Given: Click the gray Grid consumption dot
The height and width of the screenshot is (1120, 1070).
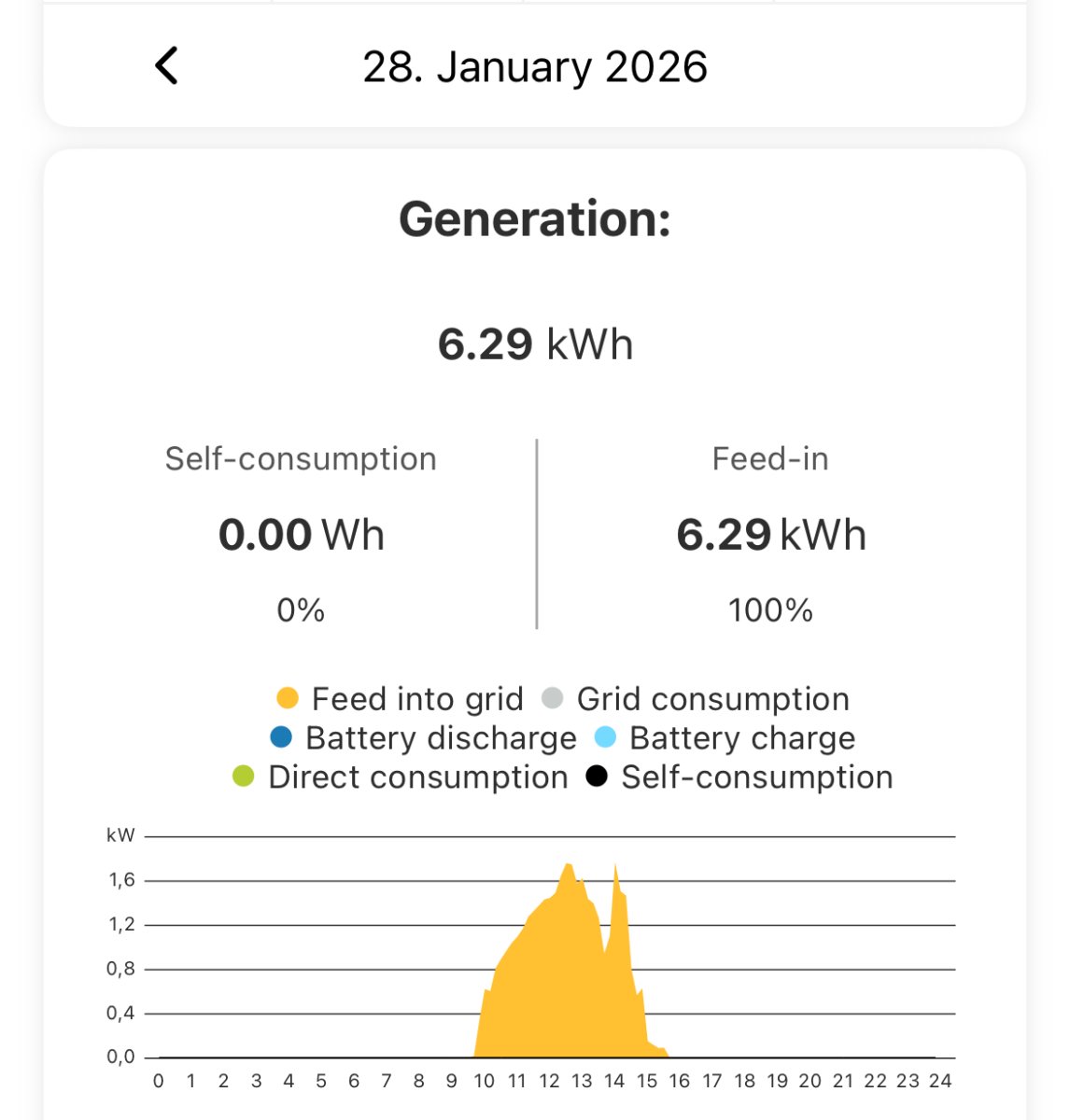Looking at the screenshot, I should tap(553, 698).
